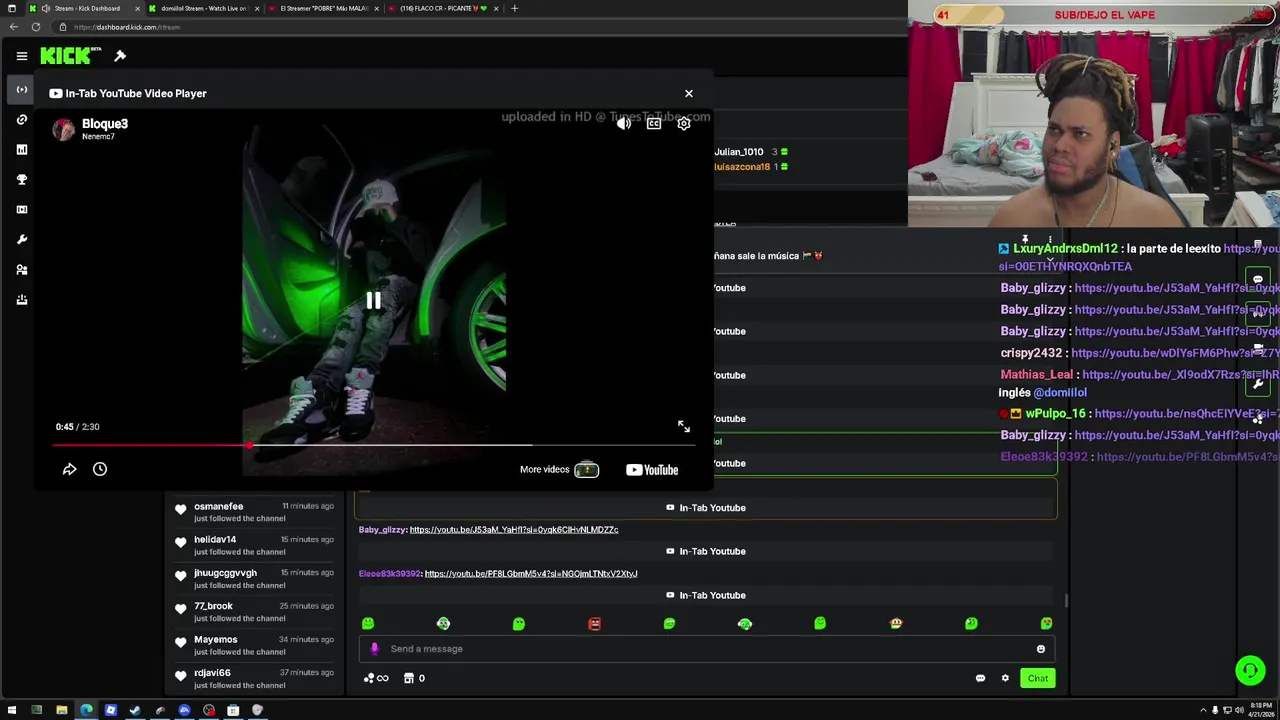1280x720 pixels.
Task: Switch to El Streamer POBRE browser tab
Action: tap(323, 8)
